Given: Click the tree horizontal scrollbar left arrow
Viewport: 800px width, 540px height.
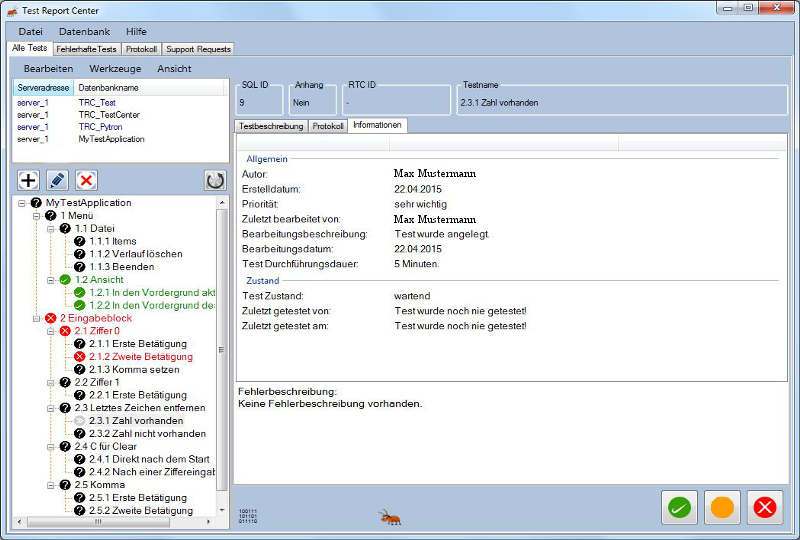Looking at the screenshot, I should coord(19,522).
